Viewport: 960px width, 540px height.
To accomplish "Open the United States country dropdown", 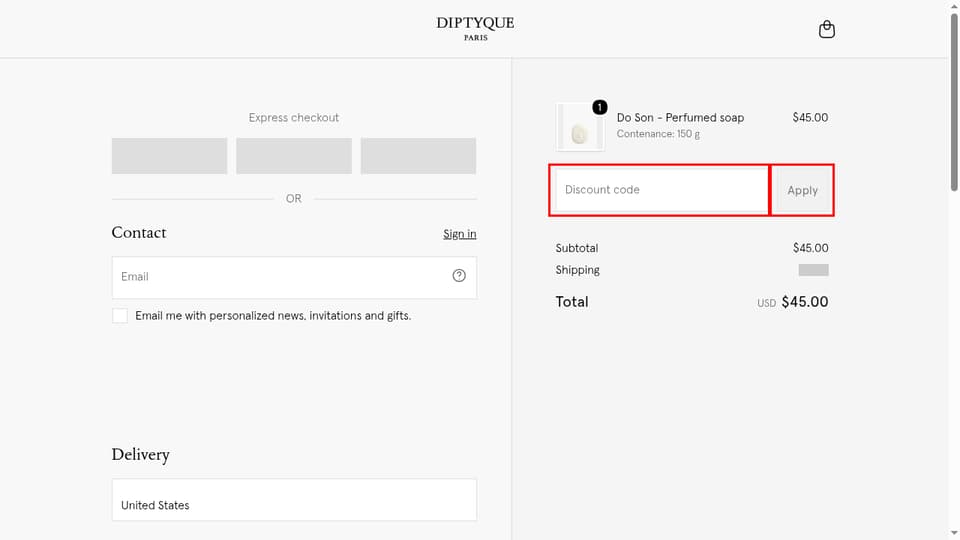I will click(x=294, y=500).
